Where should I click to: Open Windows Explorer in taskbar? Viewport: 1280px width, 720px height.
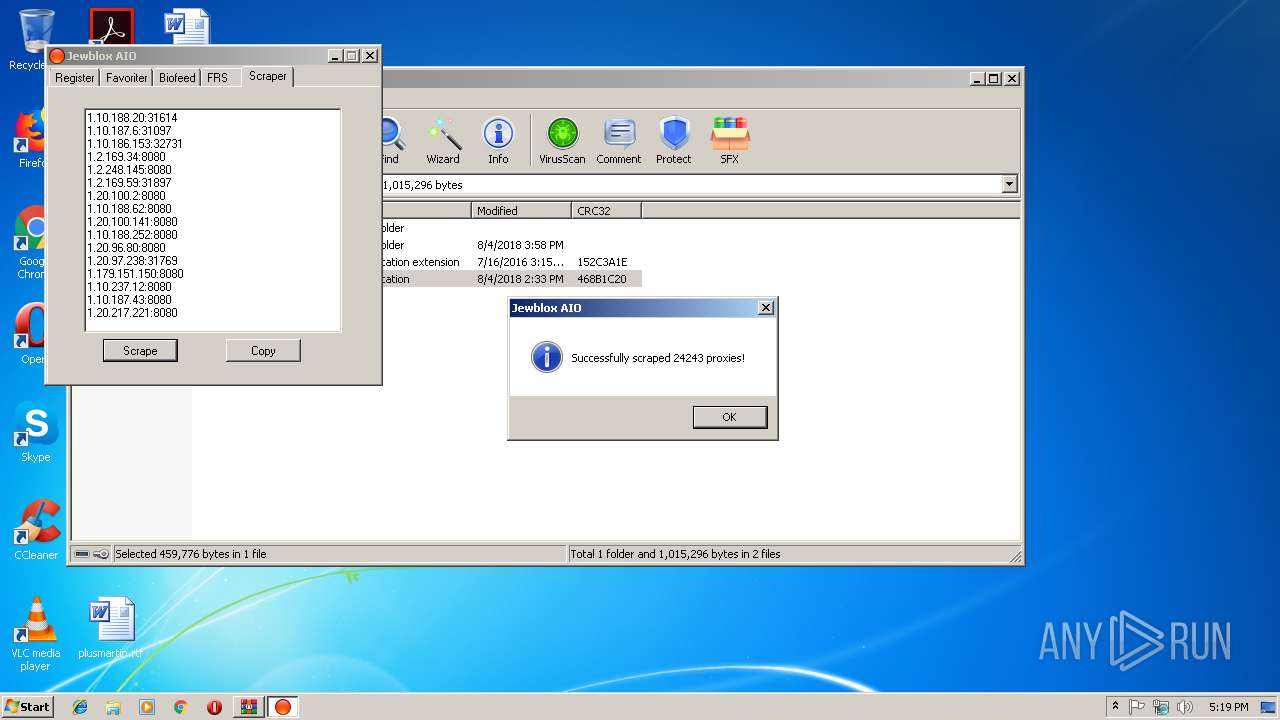113,707
